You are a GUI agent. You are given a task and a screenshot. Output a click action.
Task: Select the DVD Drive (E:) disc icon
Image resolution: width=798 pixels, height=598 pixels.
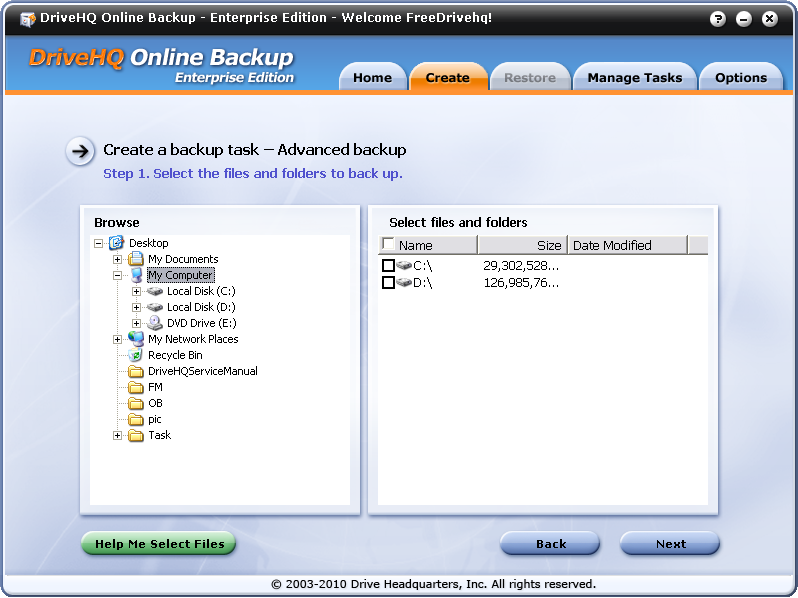click(x=155, y=323)
